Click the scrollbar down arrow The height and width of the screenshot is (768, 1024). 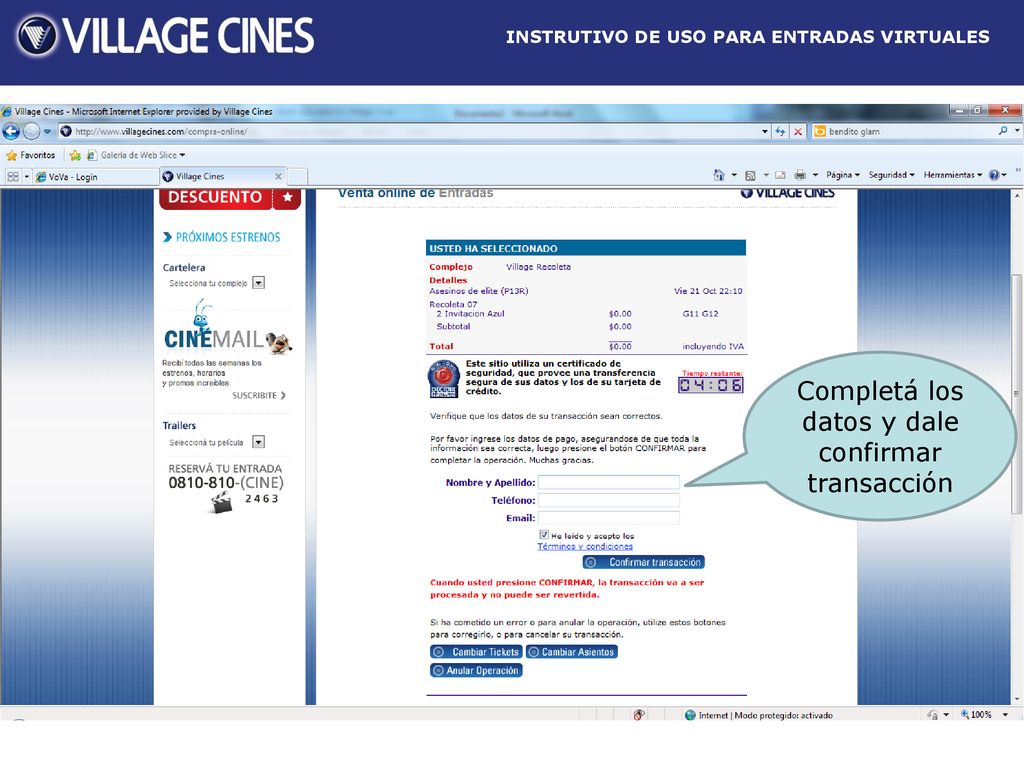pyautogui.click(x=1017, y=698)
